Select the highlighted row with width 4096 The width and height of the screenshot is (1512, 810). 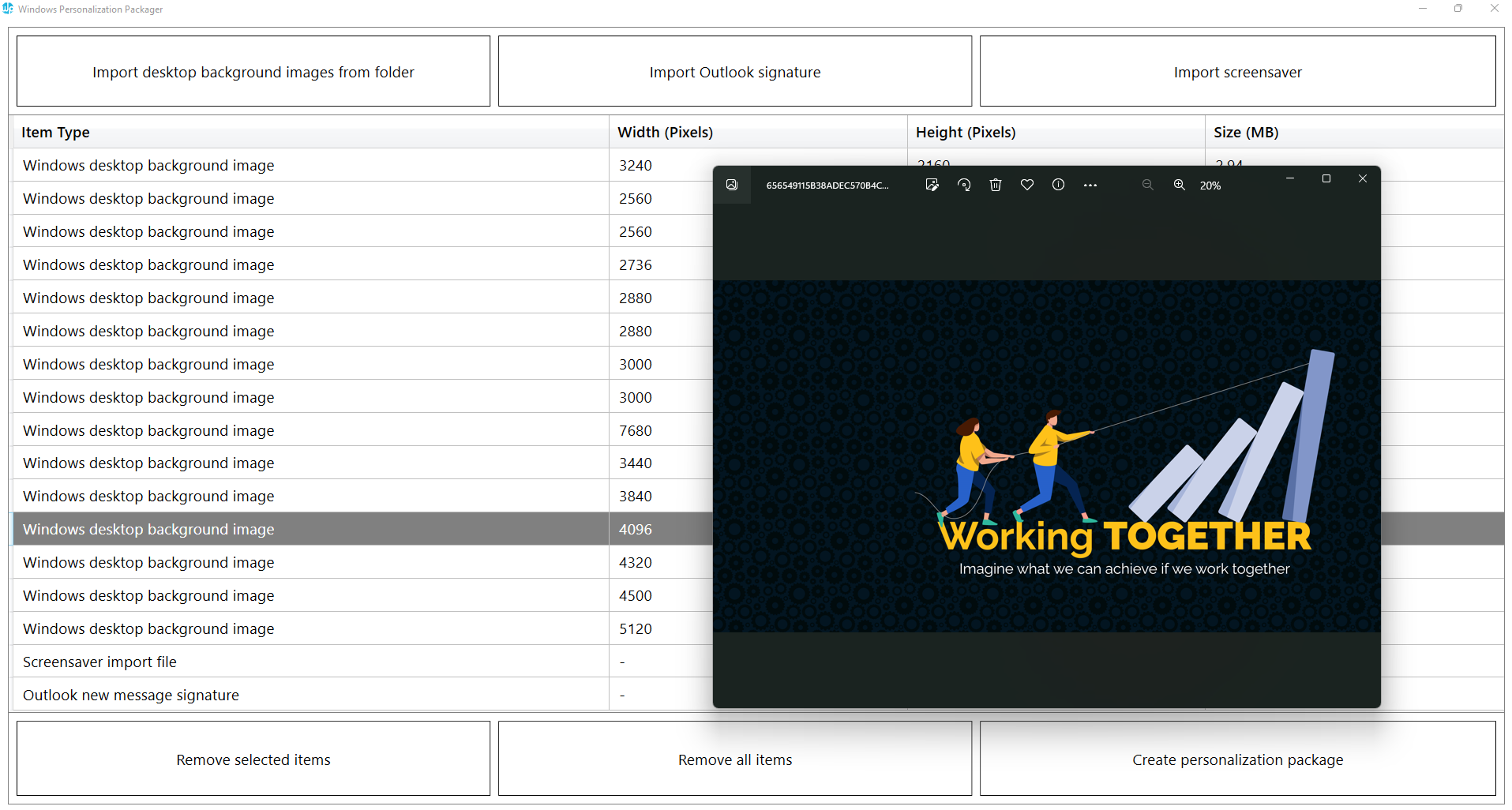(363, 529)
